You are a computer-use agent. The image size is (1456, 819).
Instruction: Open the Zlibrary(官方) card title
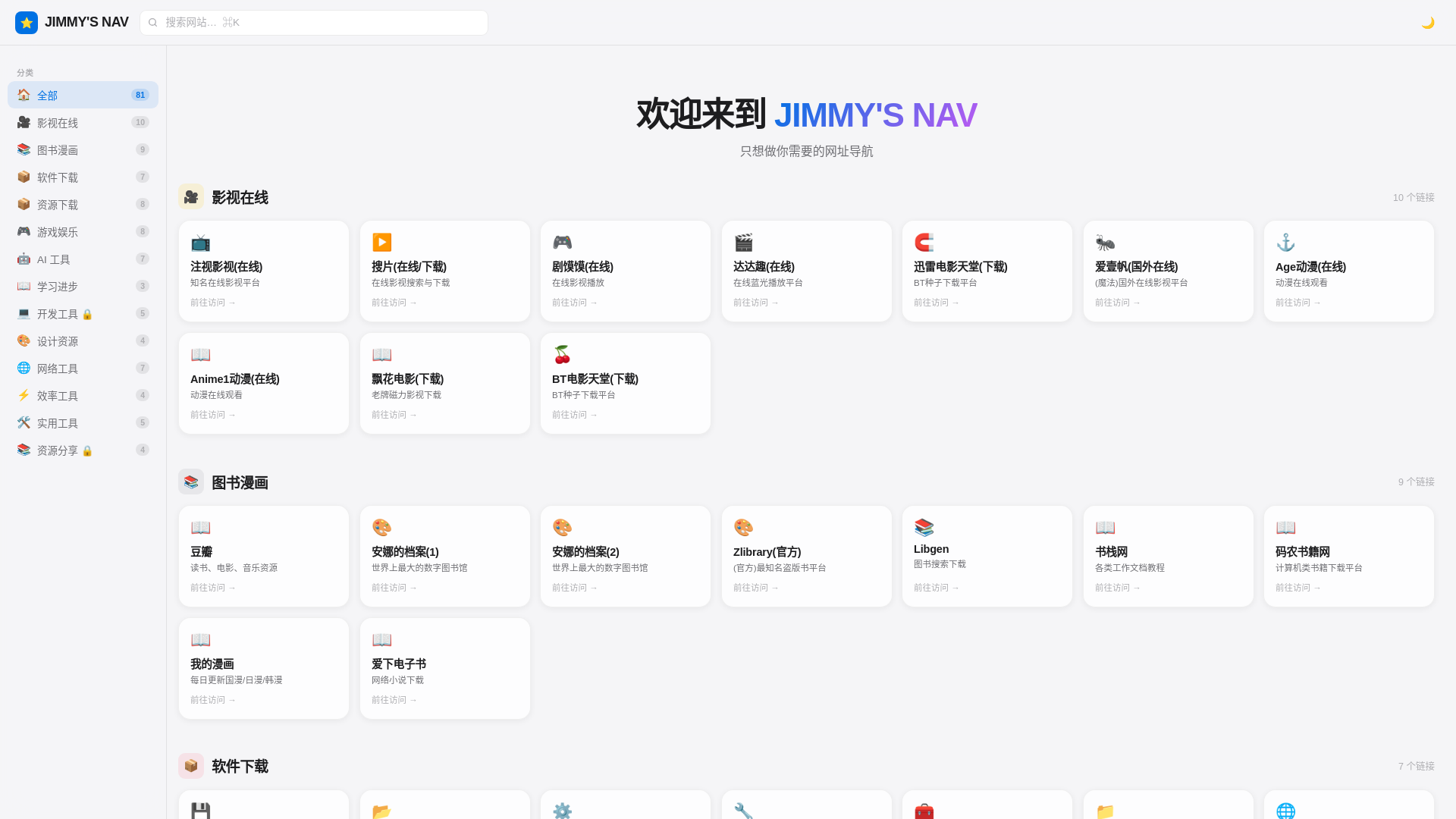click(767, 552)
